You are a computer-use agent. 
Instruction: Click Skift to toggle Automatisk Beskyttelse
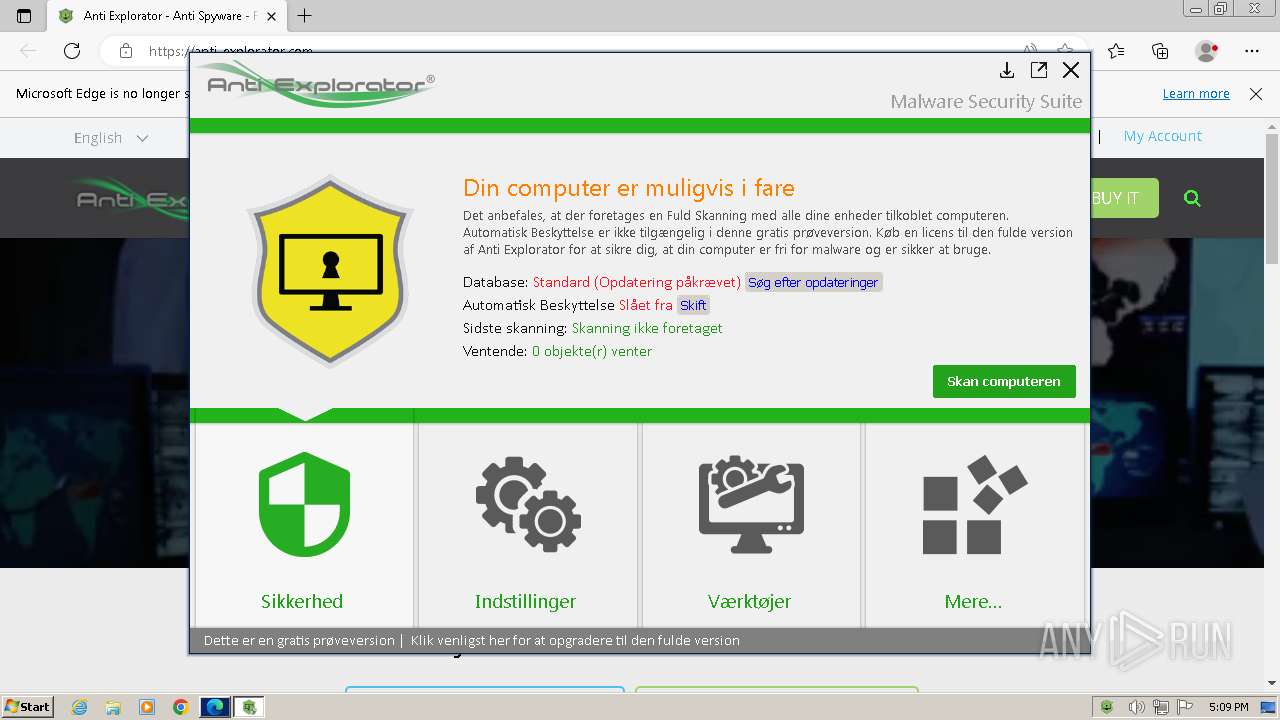[693, 305]
